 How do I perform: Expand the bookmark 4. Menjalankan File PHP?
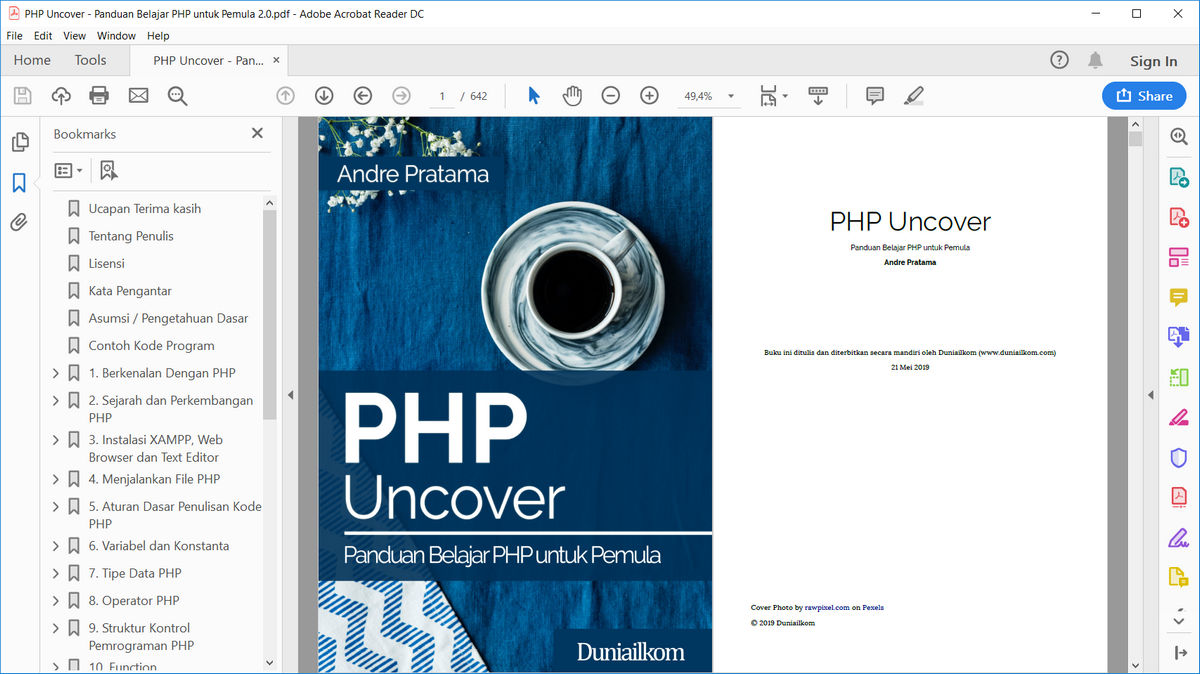coord(56,479)
